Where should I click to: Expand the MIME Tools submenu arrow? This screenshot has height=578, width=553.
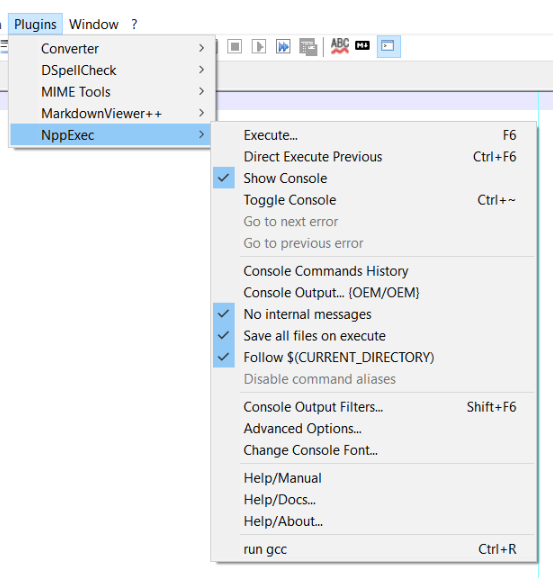(x=201, y=91)
